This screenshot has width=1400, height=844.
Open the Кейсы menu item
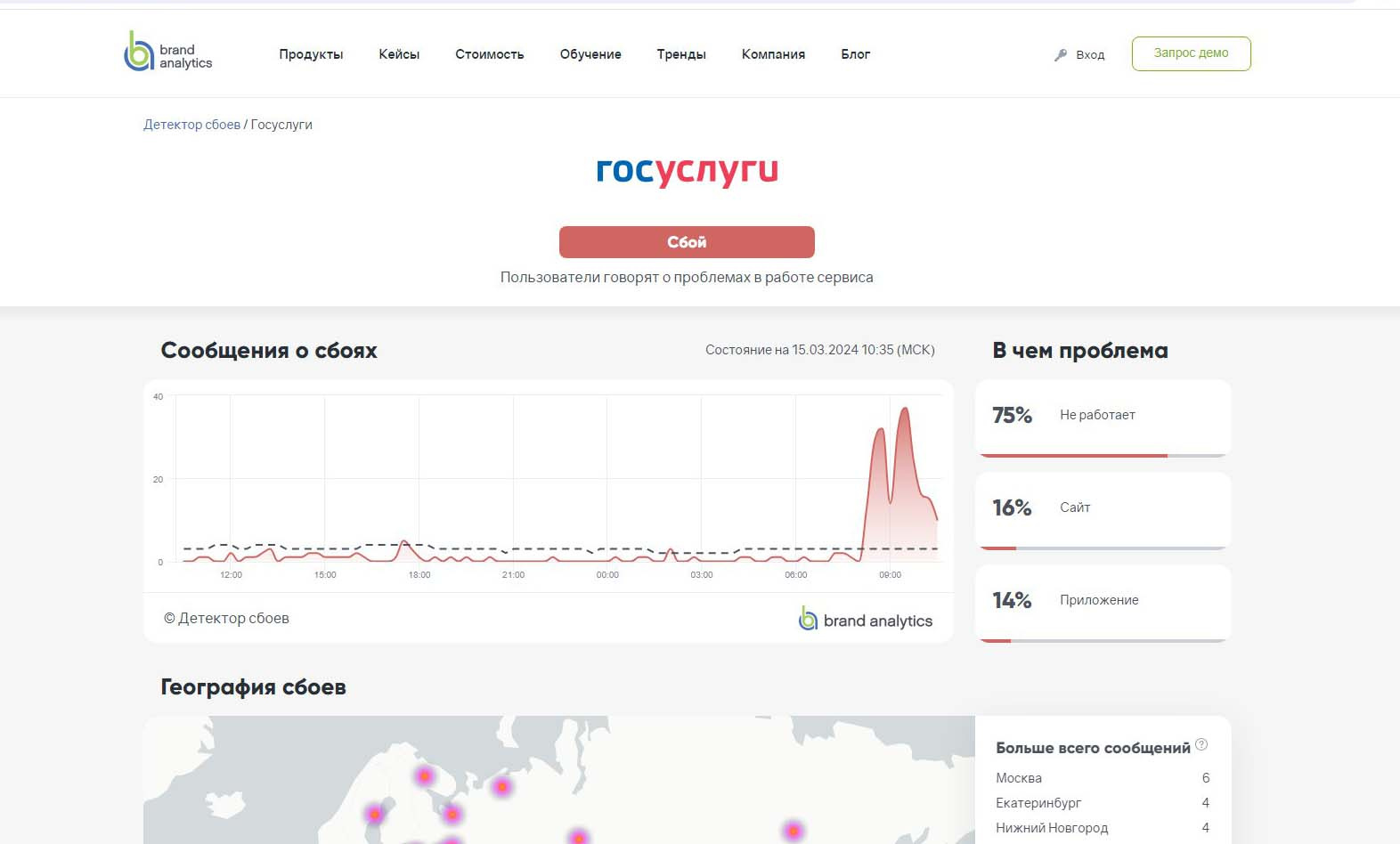(399, 54)
